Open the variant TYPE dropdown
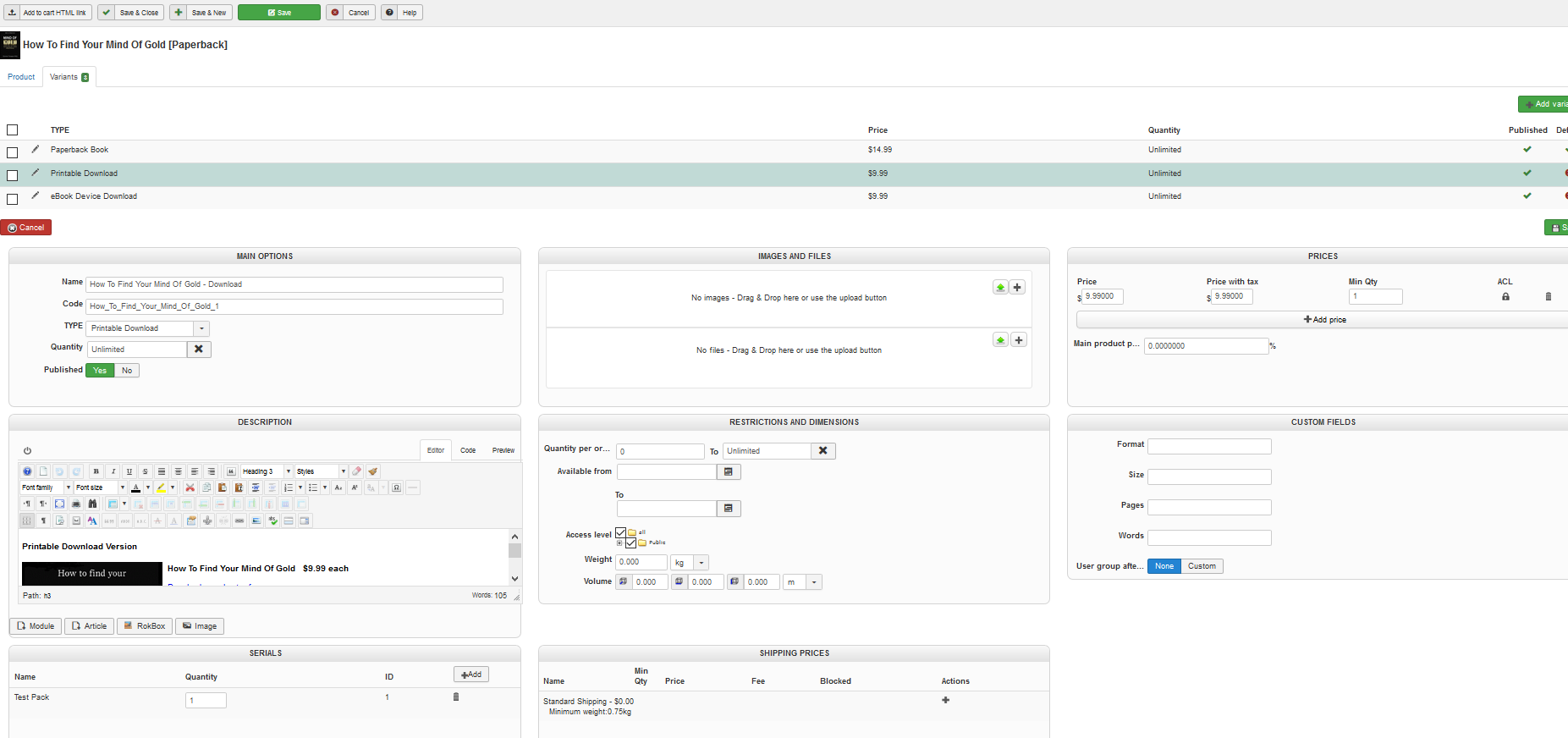This screenshot has width=1568, height=738. [x=201, y=328]
